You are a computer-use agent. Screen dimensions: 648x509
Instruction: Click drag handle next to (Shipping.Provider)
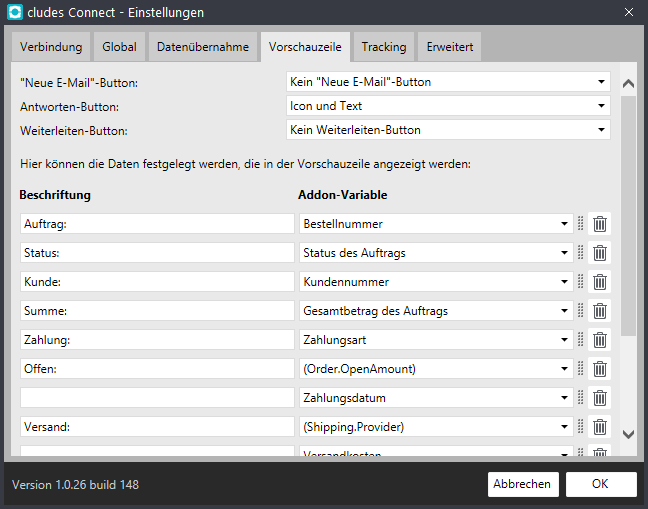581,426
